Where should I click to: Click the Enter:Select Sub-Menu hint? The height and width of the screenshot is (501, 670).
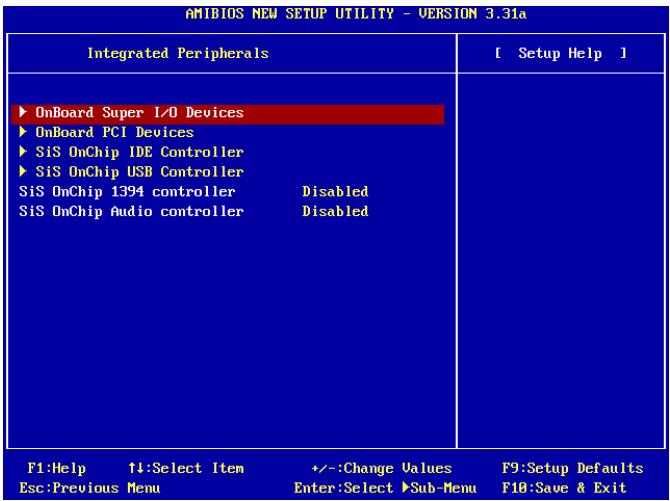385,488
